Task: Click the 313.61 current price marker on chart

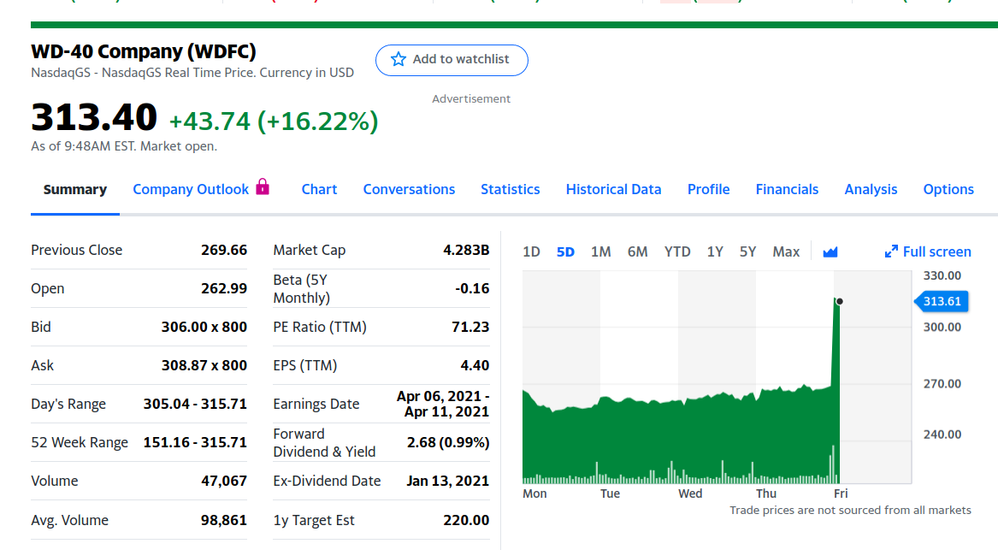Action: 942,301
